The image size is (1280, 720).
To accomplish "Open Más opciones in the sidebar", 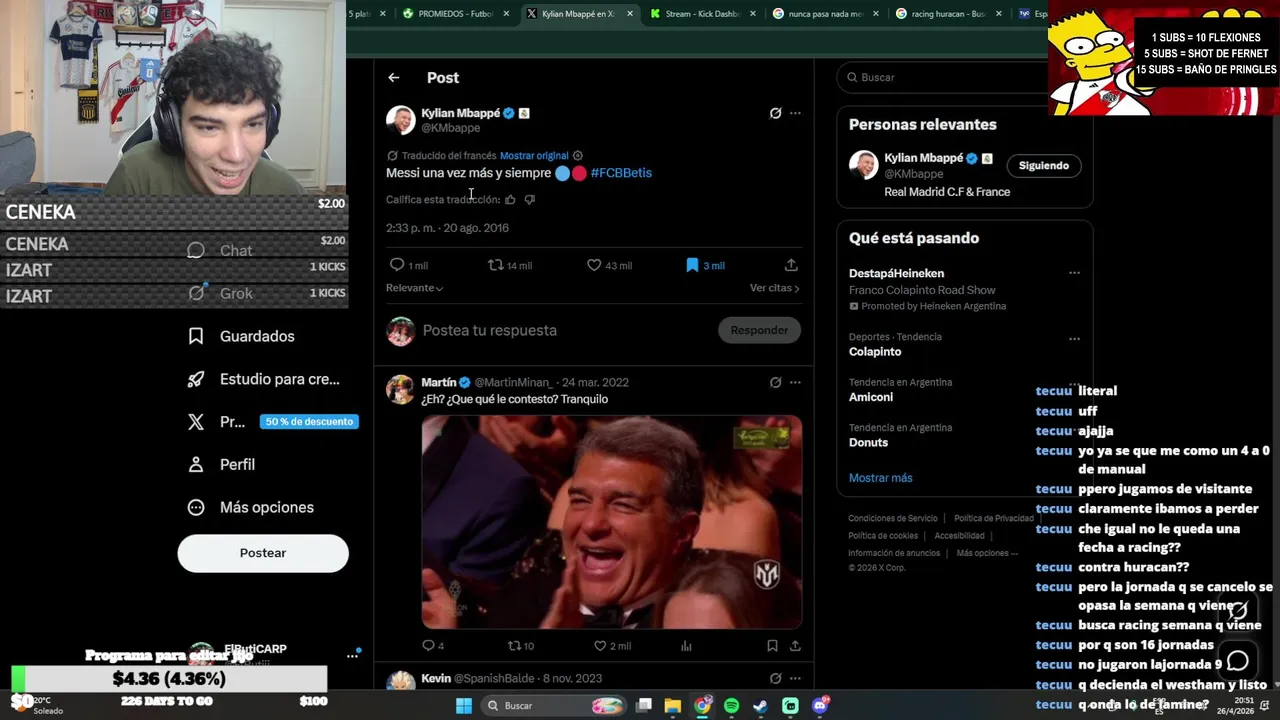I will [251, 507].
